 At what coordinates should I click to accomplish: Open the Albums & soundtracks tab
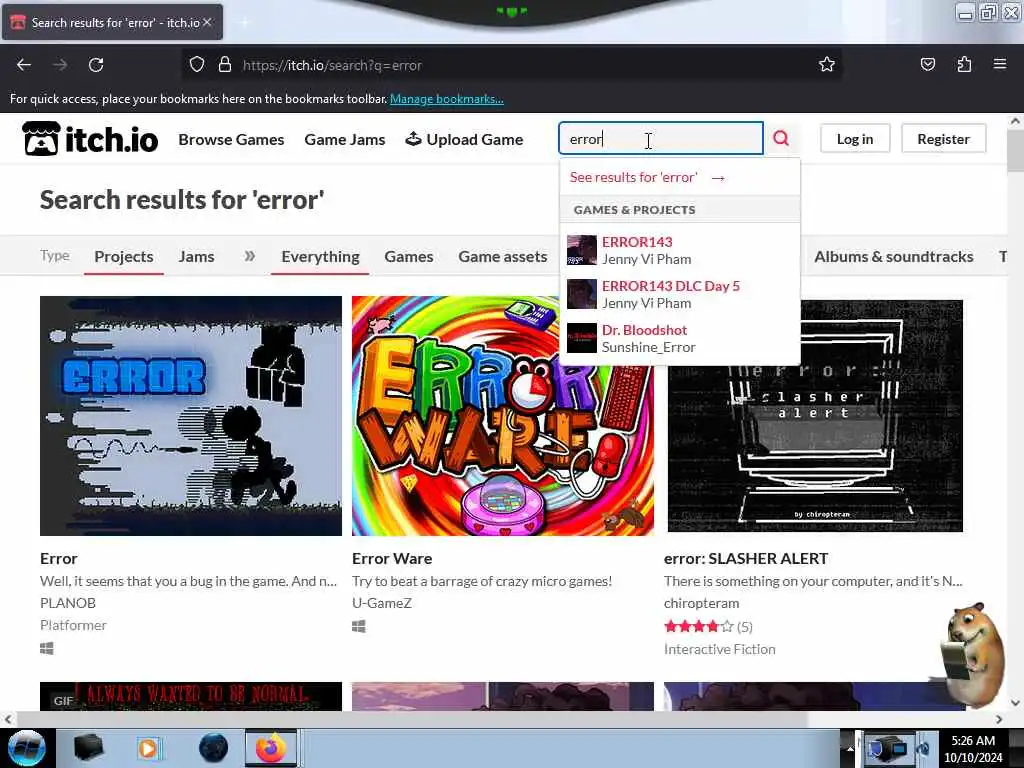tap(893, 257)
